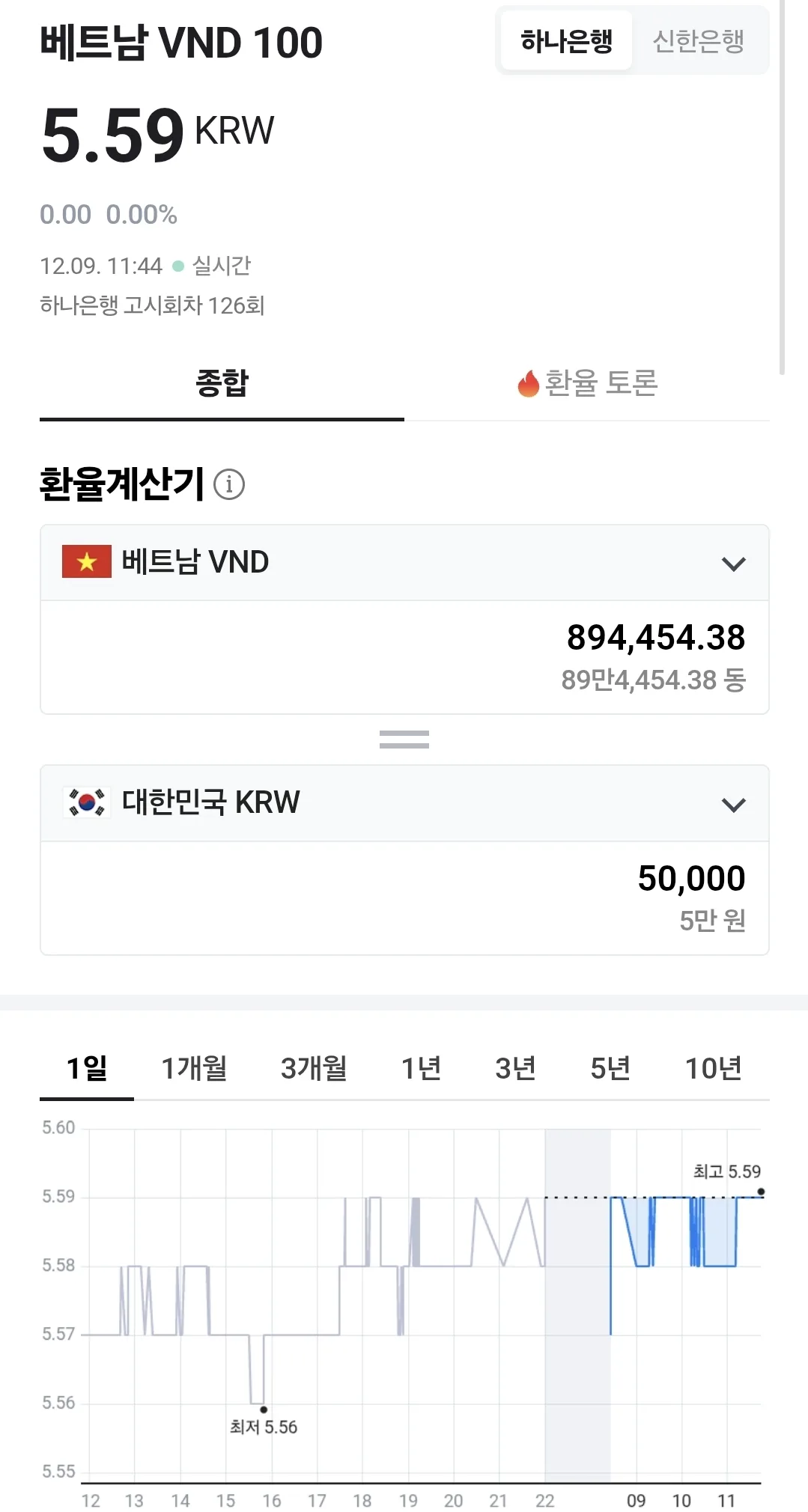The height and width of the screenshot is (1512, 808).
Task: Select the 종합 tab
Action: click(222, 382)
